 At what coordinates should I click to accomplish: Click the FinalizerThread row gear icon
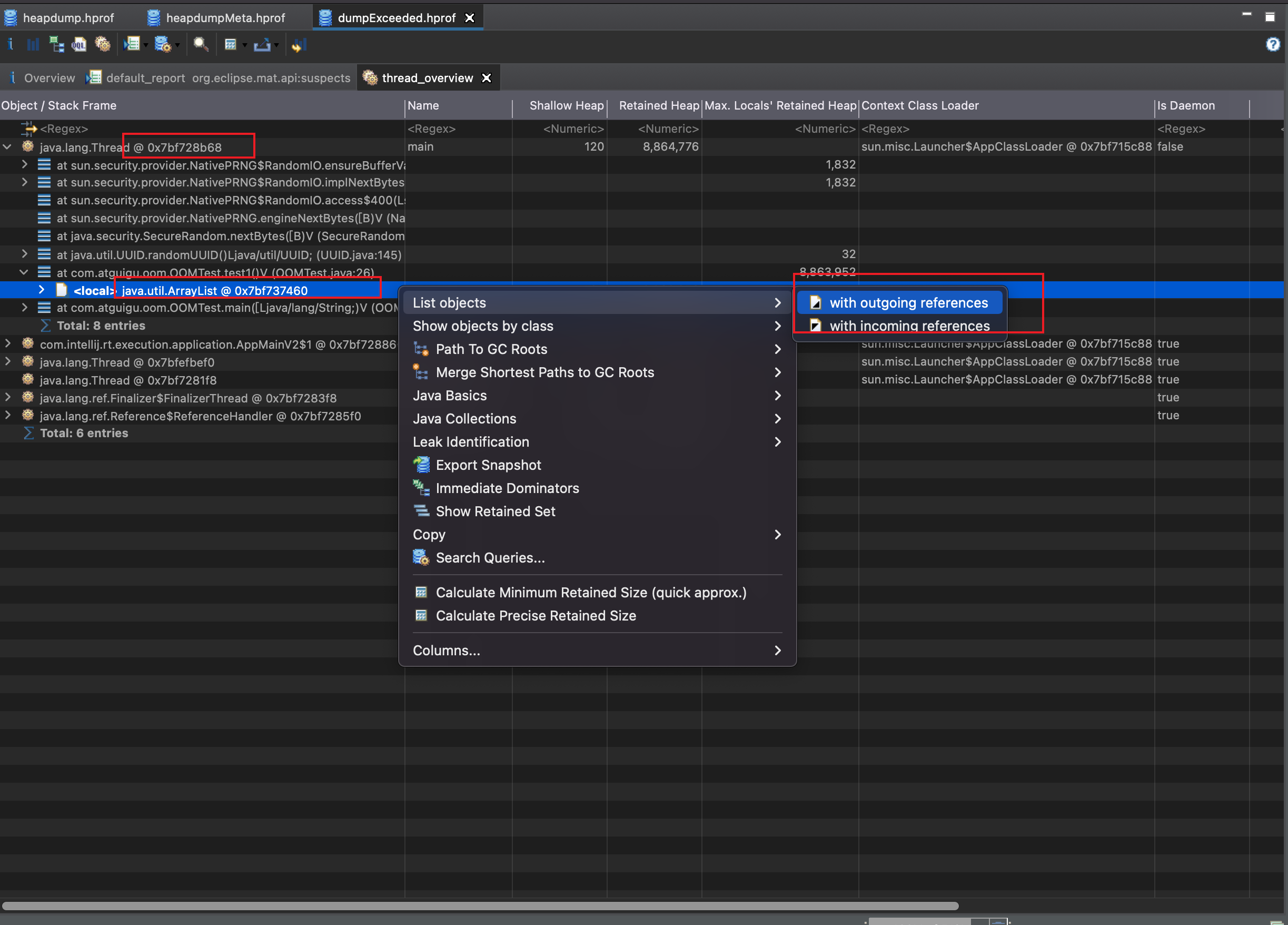(x=27, y=398)
